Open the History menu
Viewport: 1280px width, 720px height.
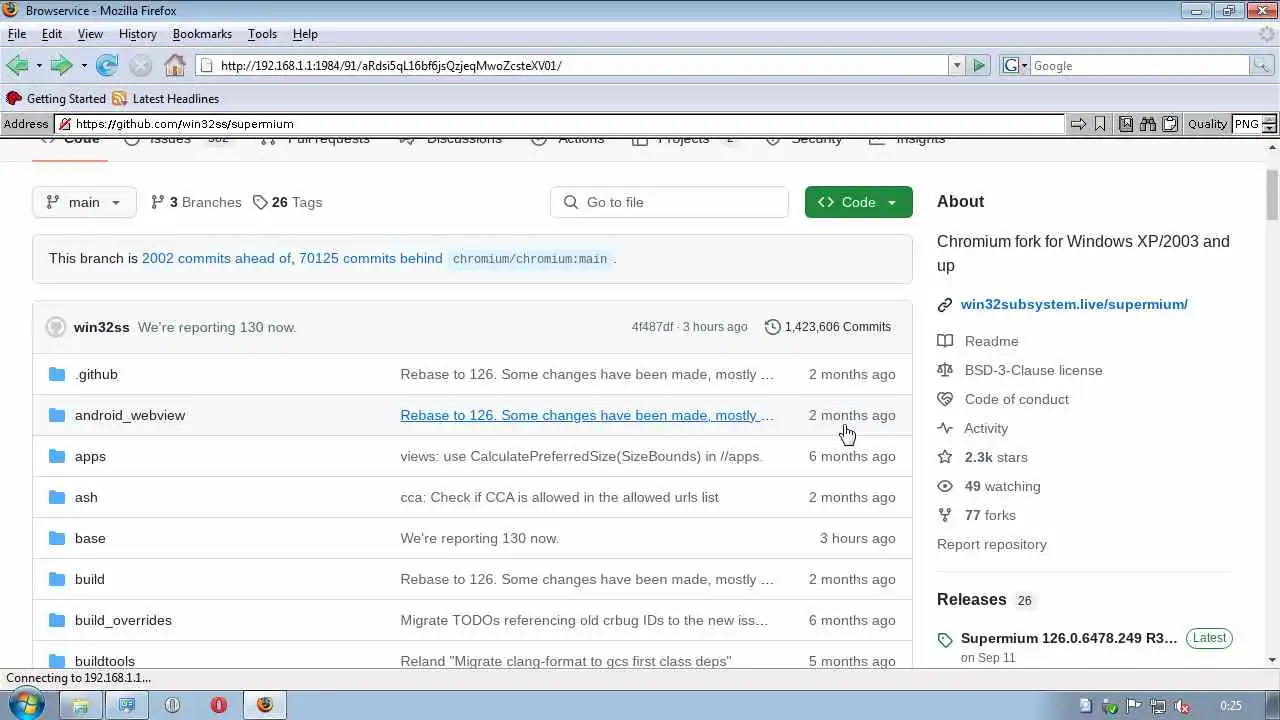pos(138,34)
